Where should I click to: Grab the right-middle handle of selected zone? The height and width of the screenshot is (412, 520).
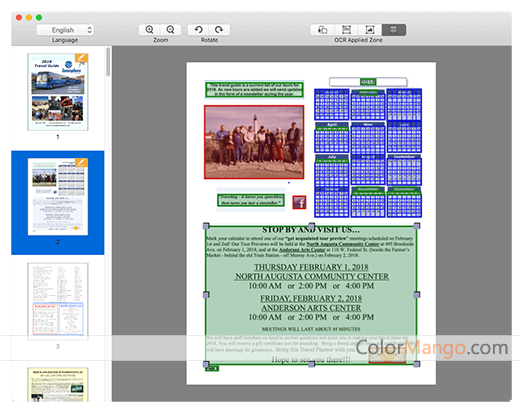coord(417,295)
